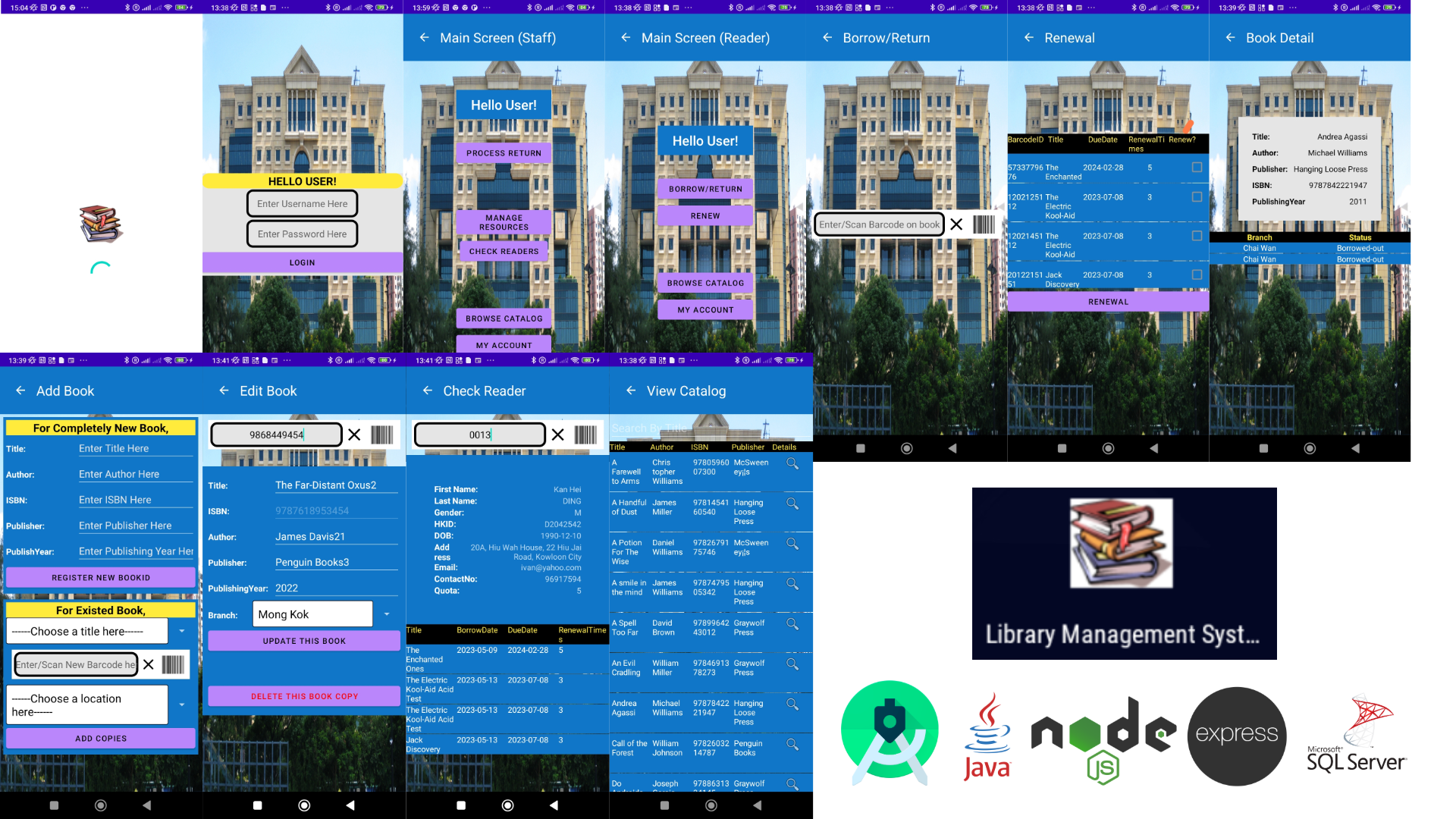This screenshot has width=1456, height=819.
Task: Click DELETE THIS BOOK COPY button
Action: pyautogui.click(x=304, y=696)
